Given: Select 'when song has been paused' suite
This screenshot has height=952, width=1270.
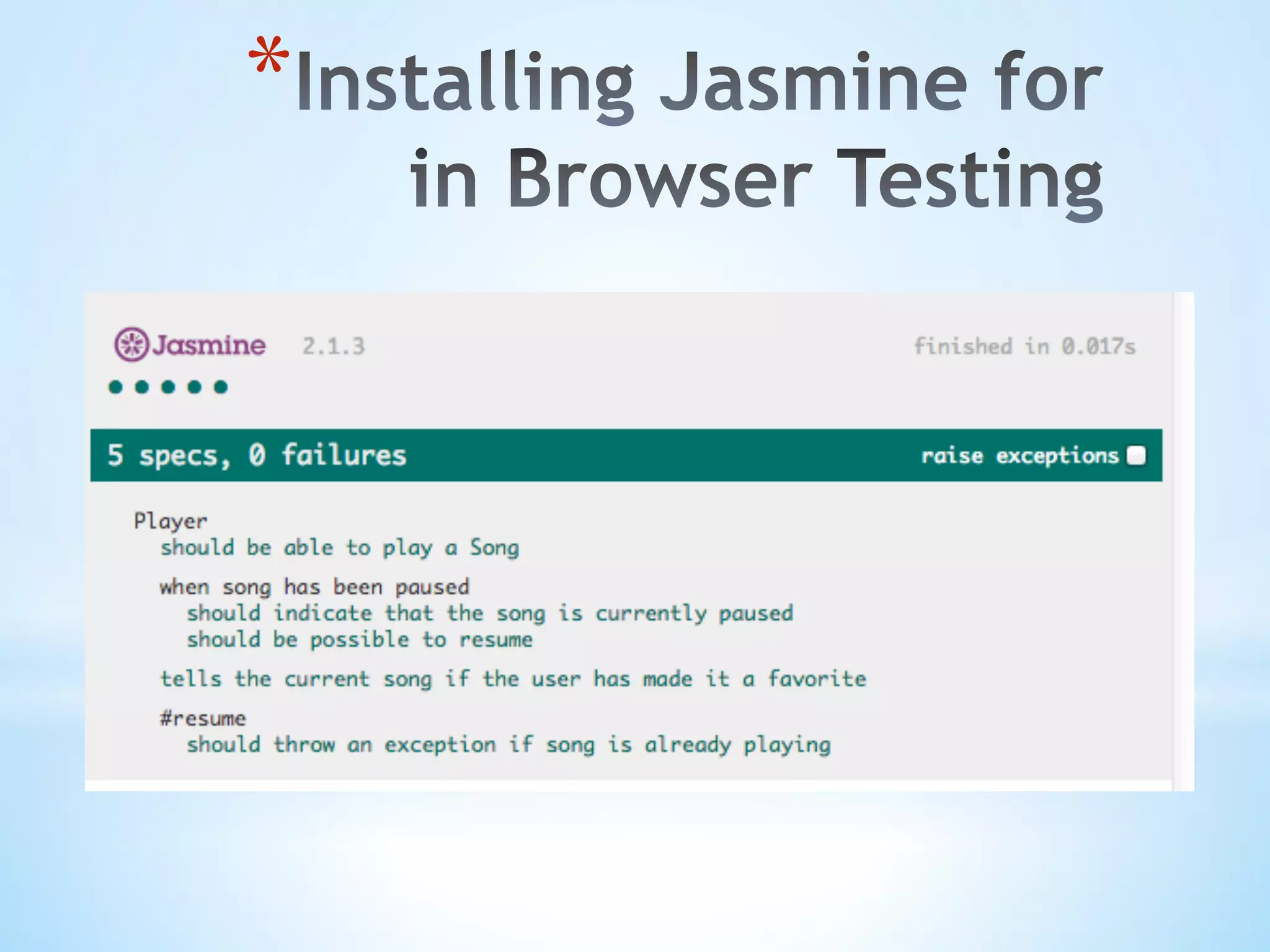Looking at the screenshot, I should [x=314, y=587].
